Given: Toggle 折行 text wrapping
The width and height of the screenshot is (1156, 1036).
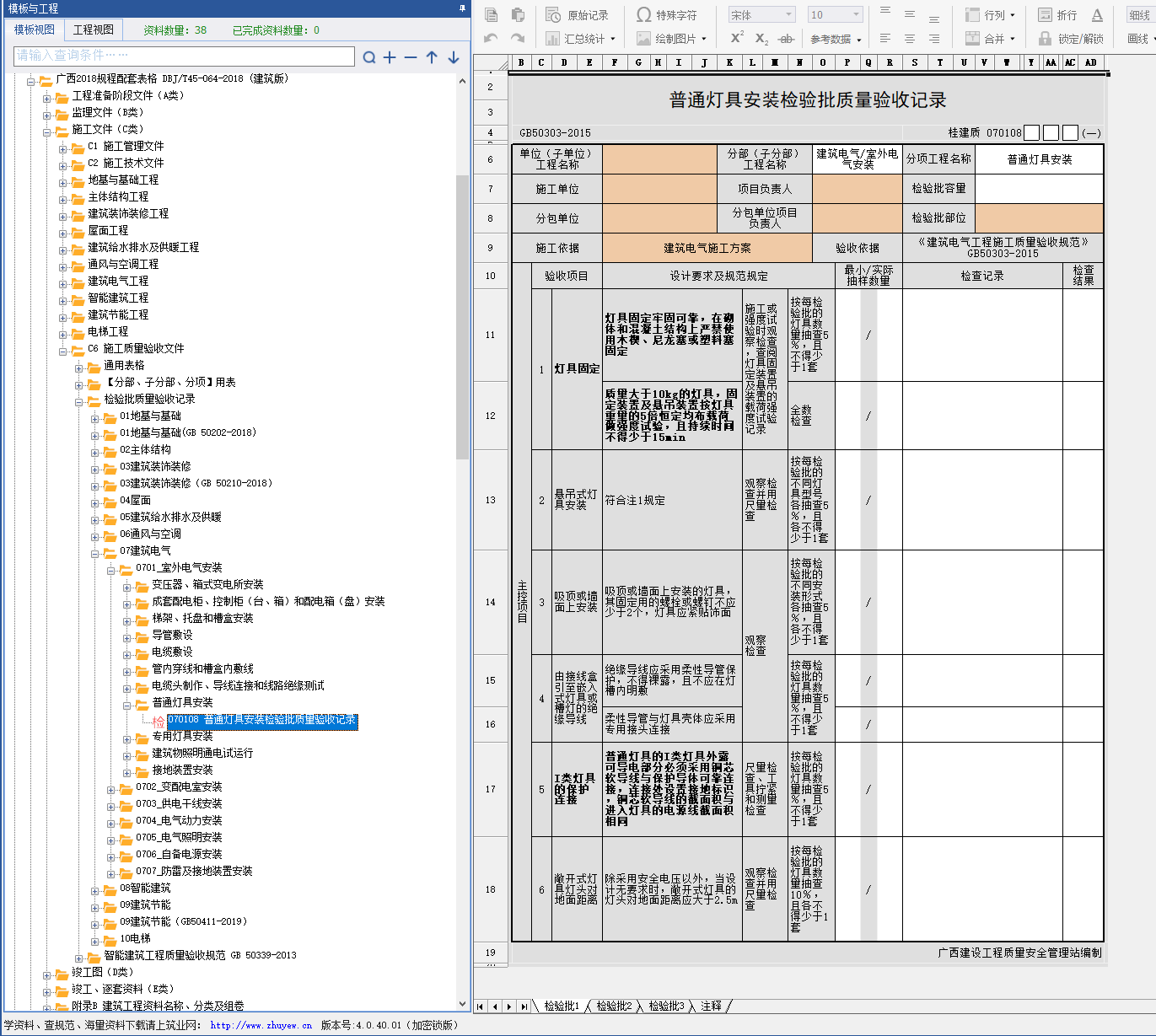Looking at the screenshot, I should (x=1057, y=15).
